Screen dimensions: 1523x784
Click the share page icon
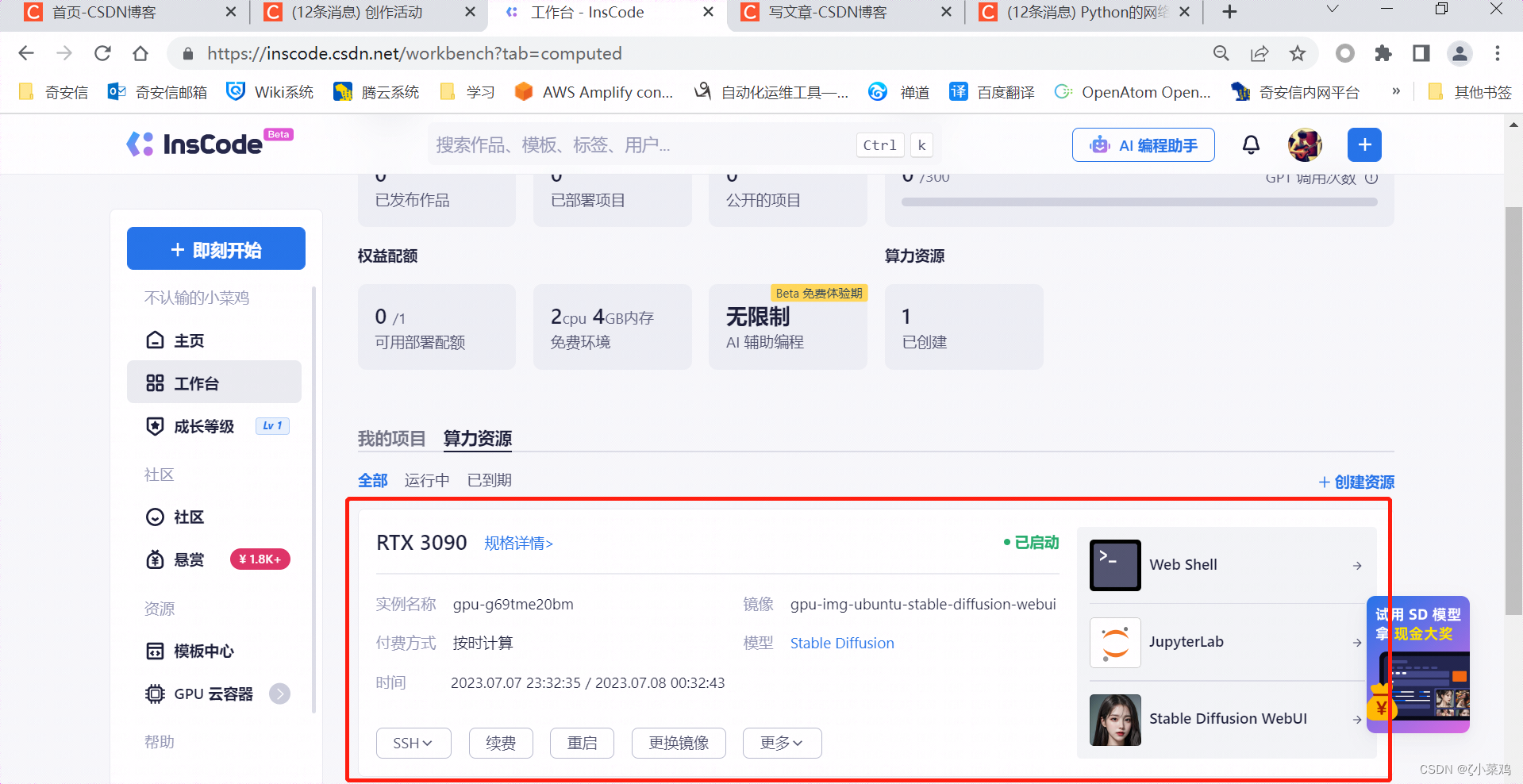(1260, 53)
